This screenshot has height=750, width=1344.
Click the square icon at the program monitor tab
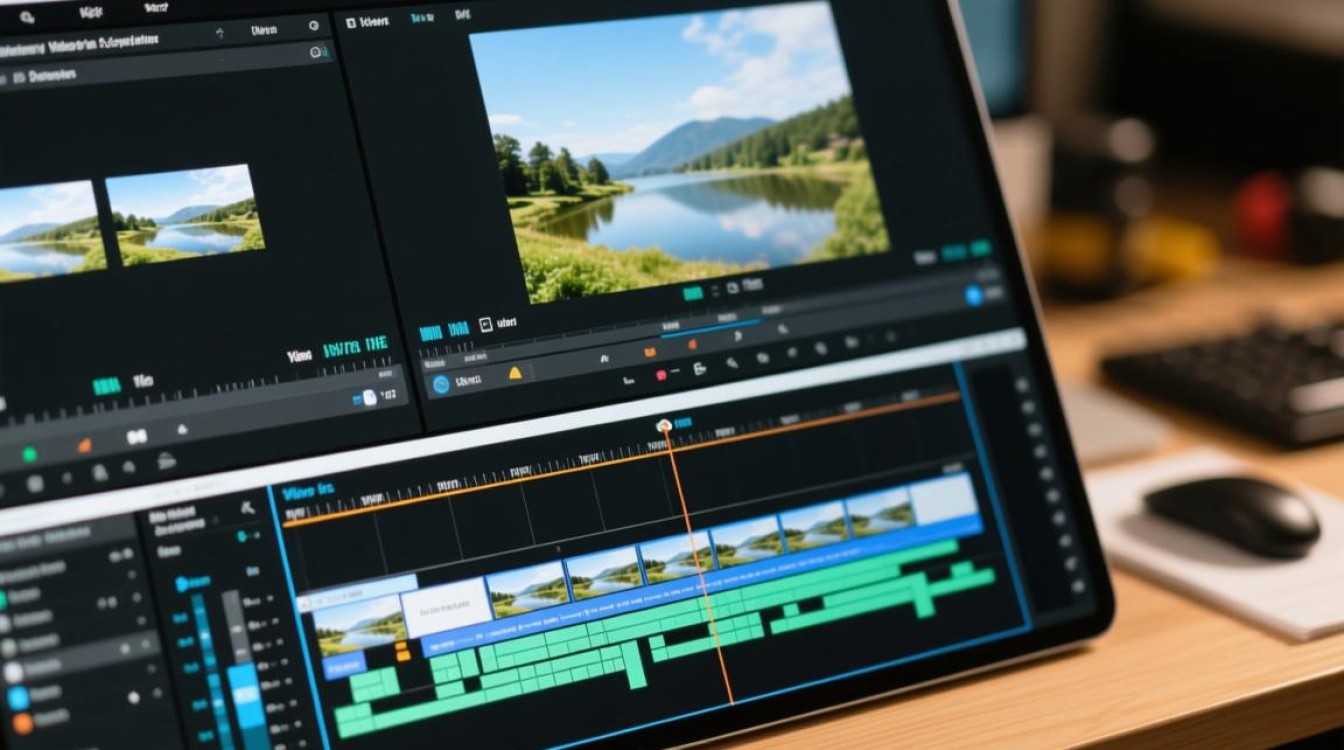(x=350, y=21)
